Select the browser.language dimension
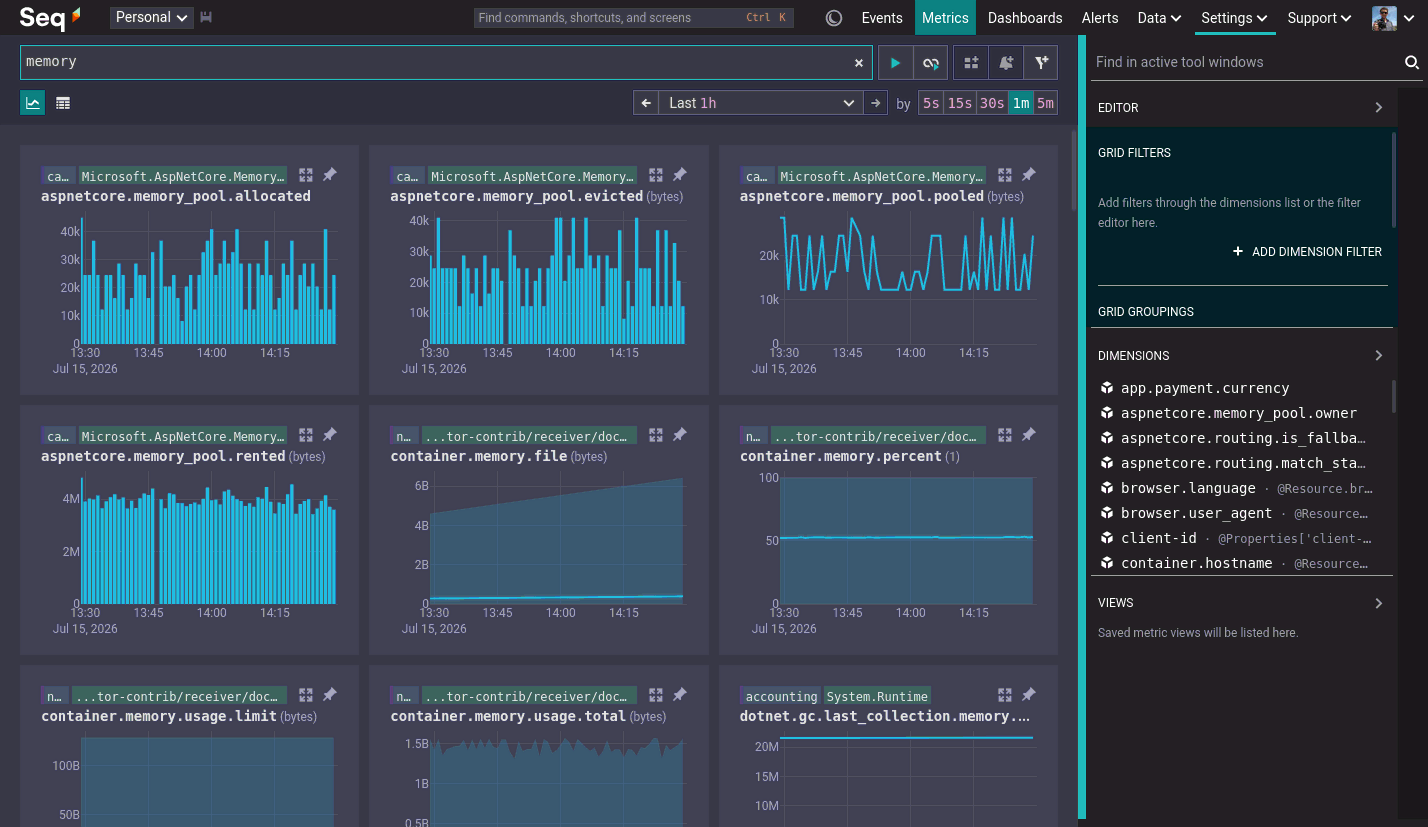 pyautogui.click(x=1188, y=488)
